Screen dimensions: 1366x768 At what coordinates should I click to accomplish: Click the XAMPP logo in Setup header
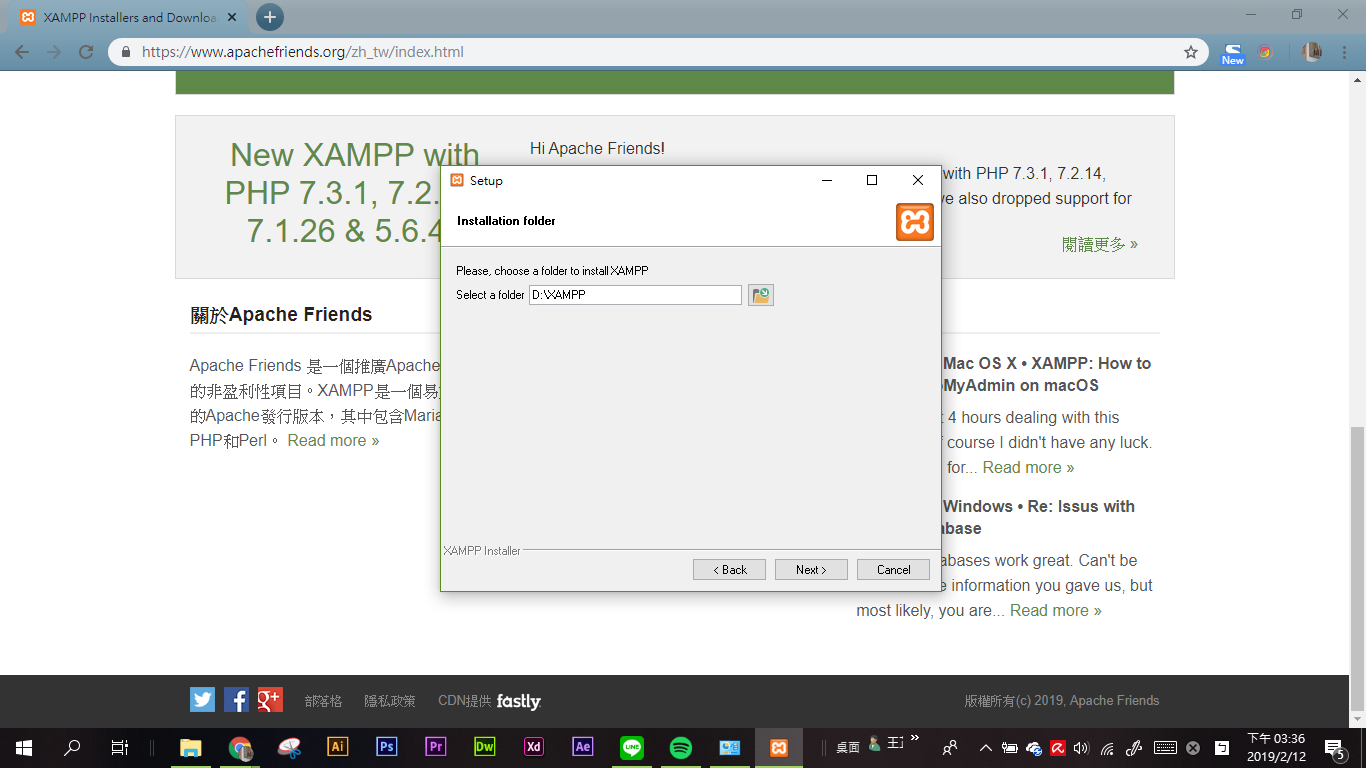click(914, 222)
